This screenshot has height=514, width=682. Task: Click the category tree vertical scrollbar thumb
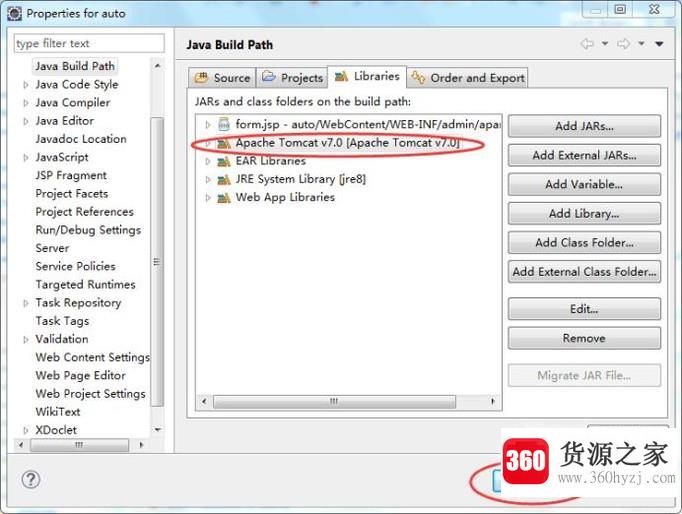click(x=157, y=262)
